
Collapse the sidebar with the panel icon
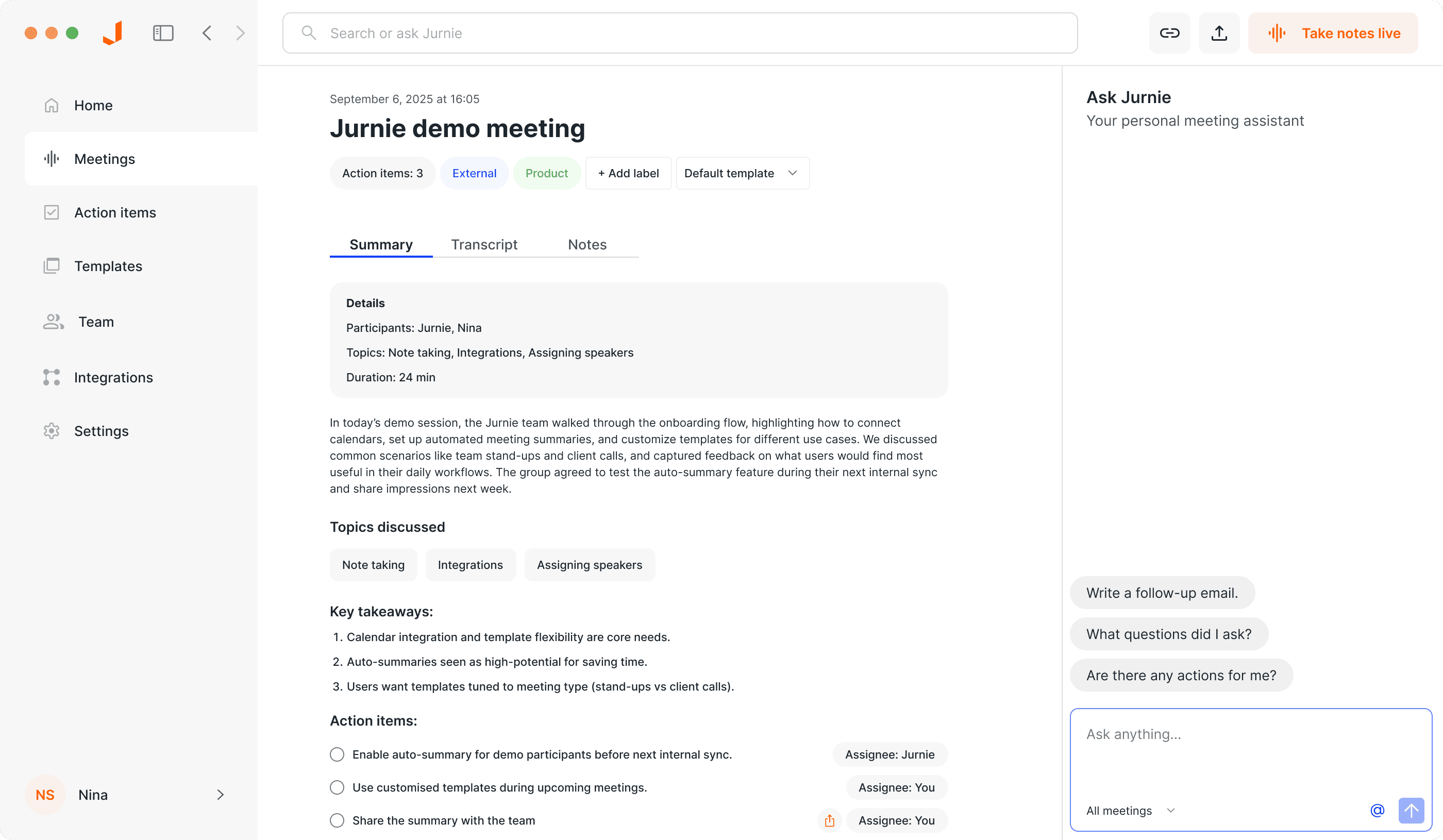(163, 32)
